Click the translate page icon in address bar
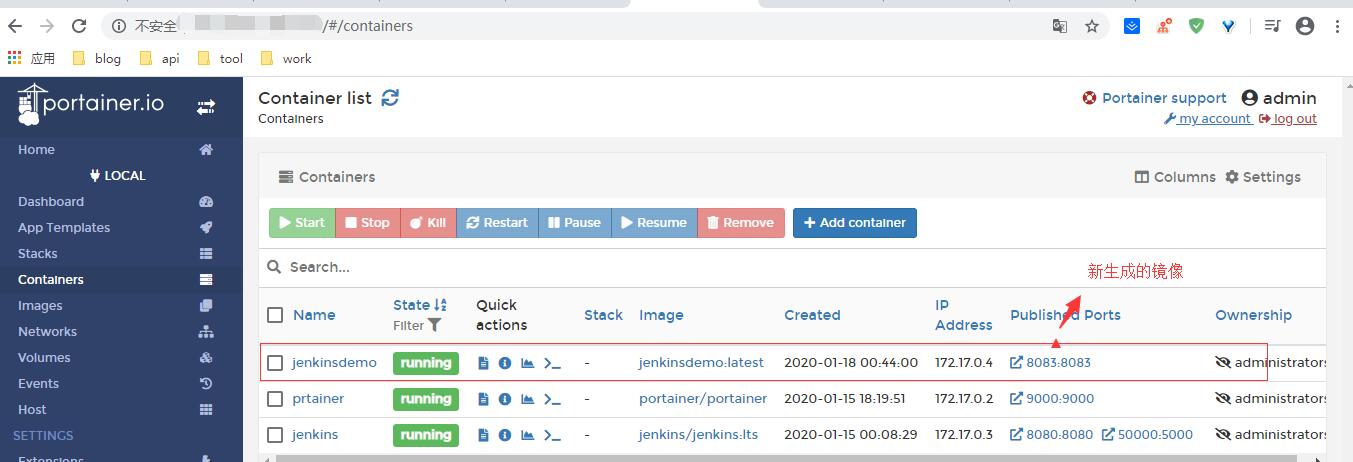Image resolution: width=1353 pixels, height=462 pixels. coord(1060,26)
